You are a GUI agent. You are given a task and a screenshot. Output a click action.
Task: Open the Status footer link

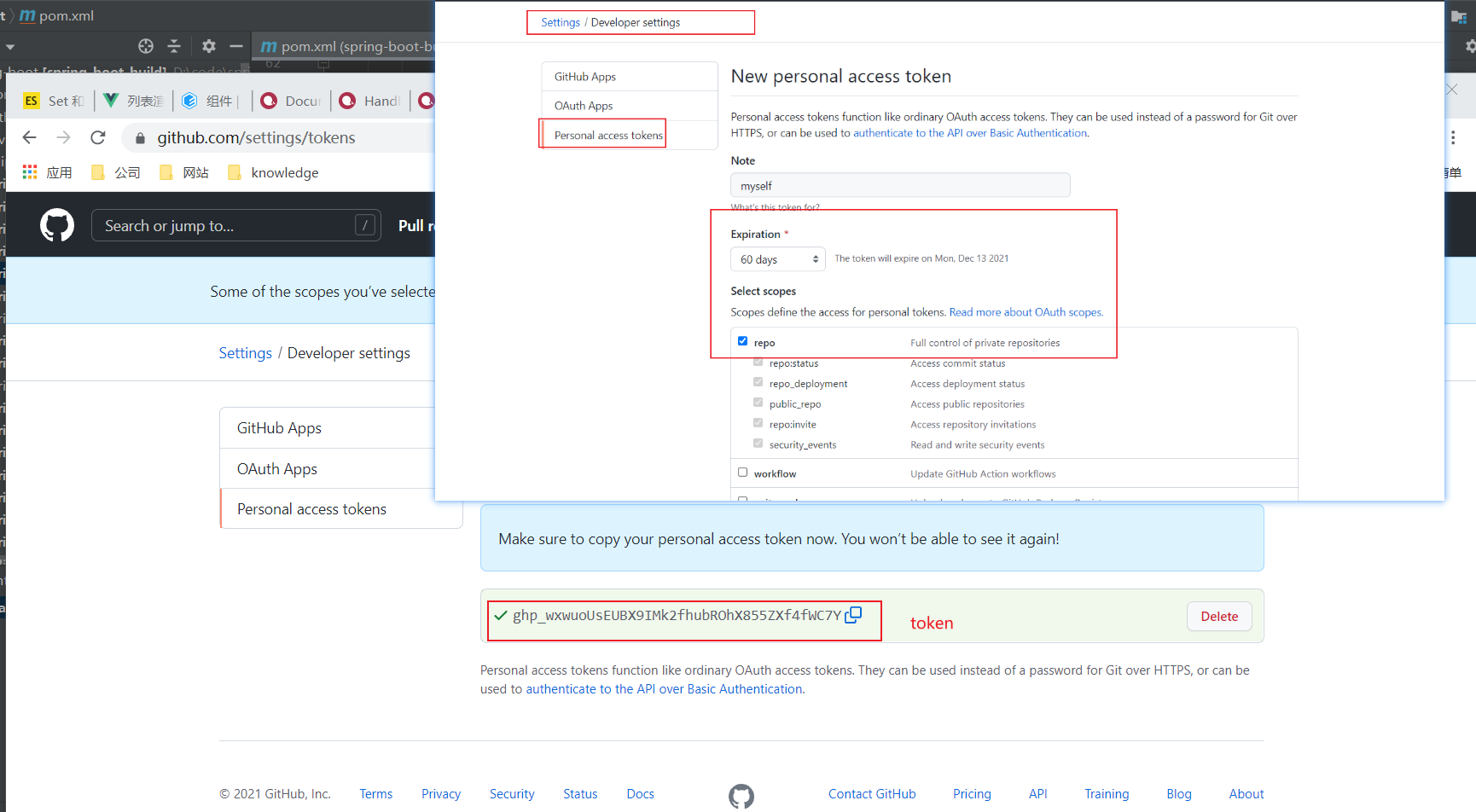tap(580, 794)
